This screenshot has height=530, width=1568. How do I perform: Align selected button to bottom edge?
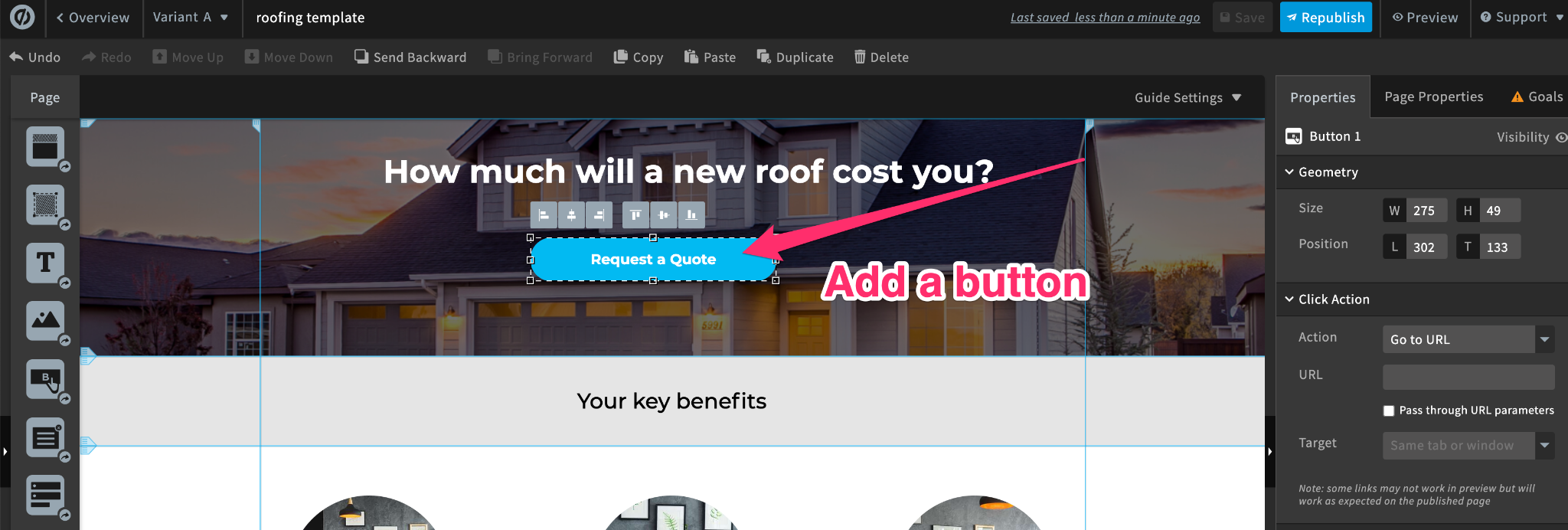691,215
